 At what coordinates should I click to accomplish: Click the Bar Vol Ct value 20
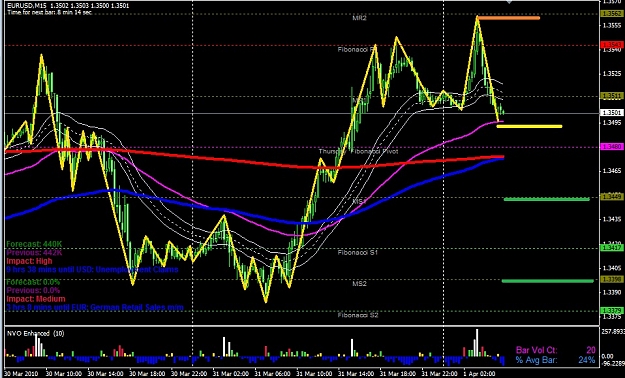pyautogui.click(x=591, y=350)
